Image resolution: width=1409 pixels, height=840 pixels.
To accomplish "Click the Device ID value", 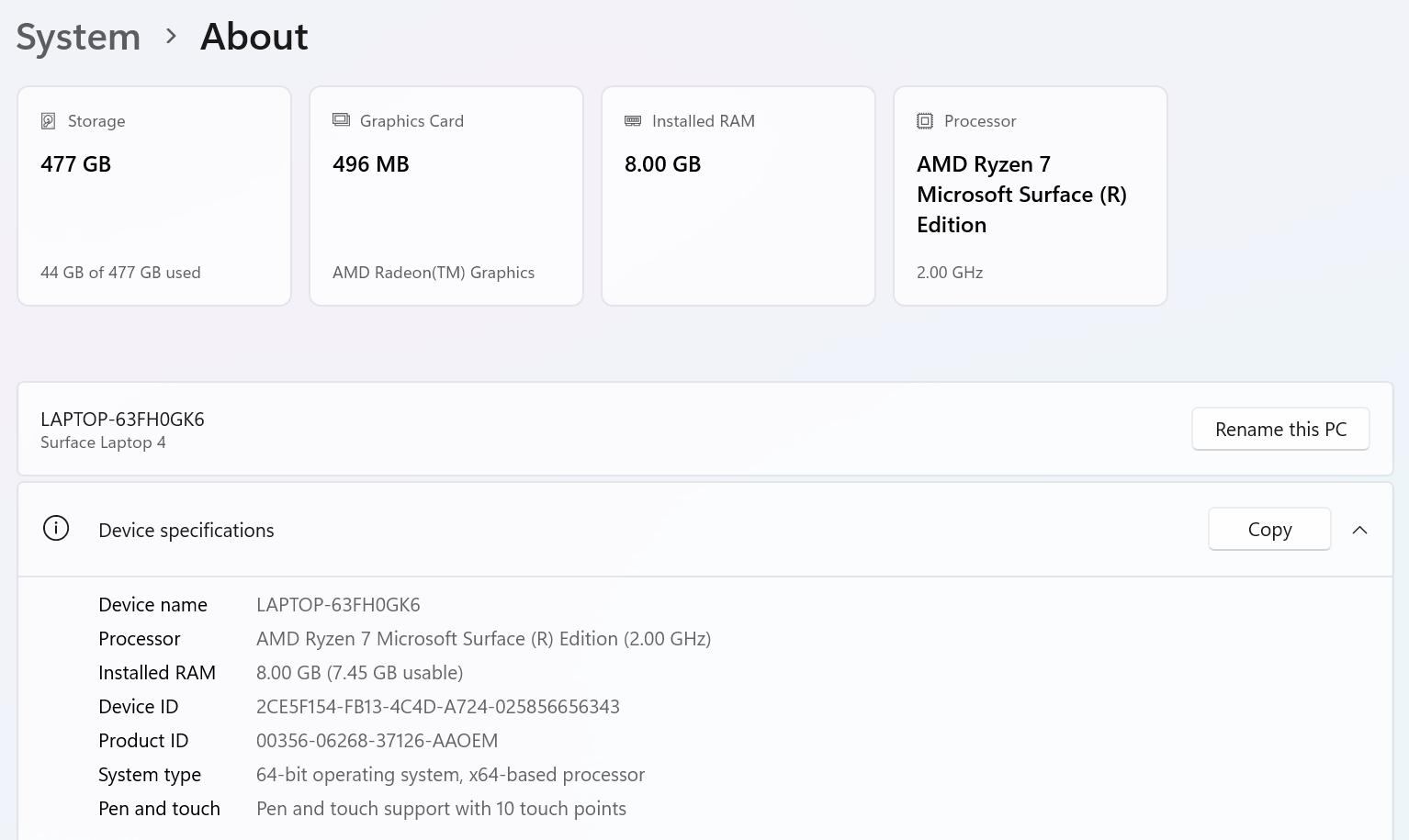I will click(438, 707).
